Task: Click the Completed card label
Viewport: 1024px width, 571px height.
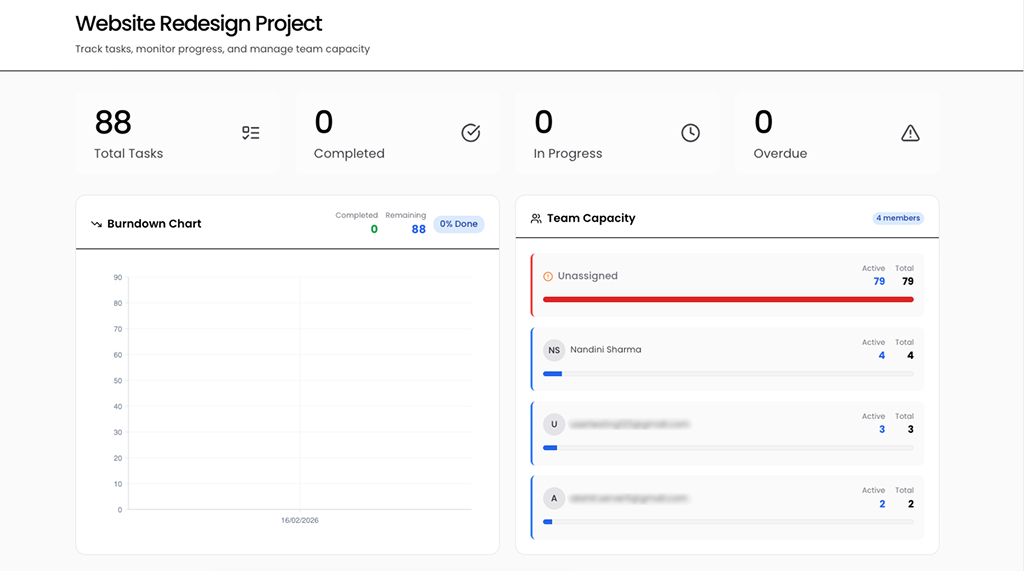Action: point(349,154)
